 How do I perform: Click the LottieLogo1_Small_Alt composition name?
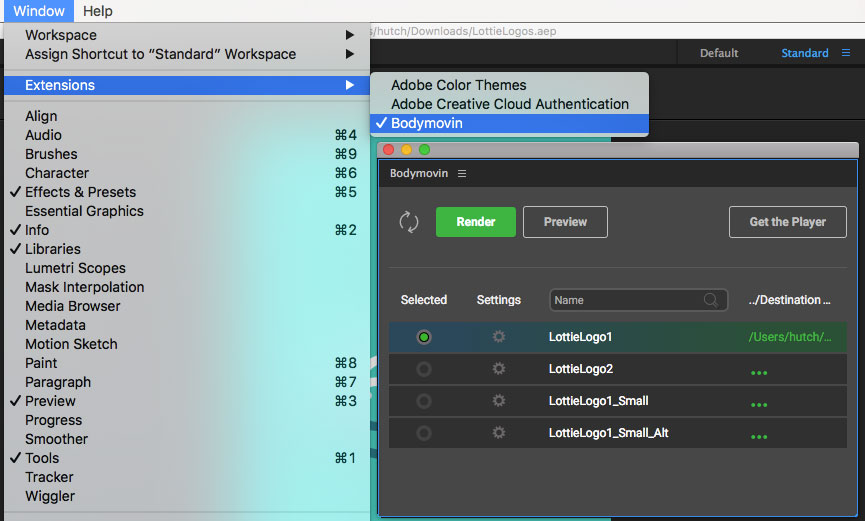[608, 433]
